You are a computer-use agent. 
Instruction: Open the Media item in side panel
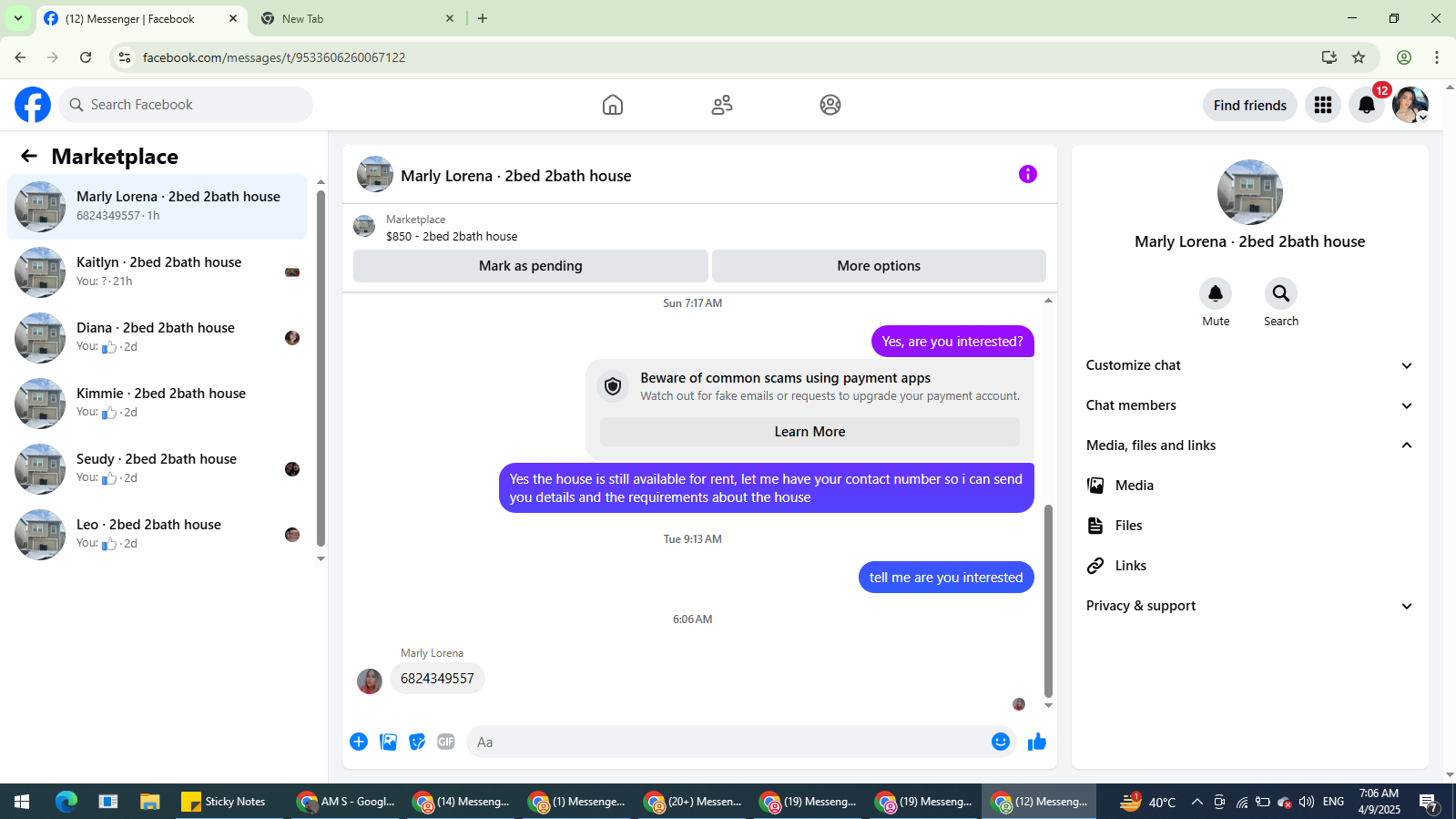[1250, 486]
